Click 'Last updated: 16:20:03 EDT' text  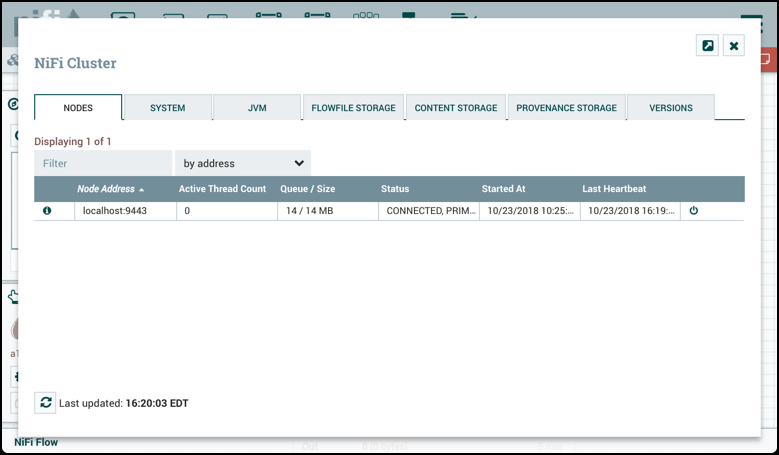coord(124,403)
